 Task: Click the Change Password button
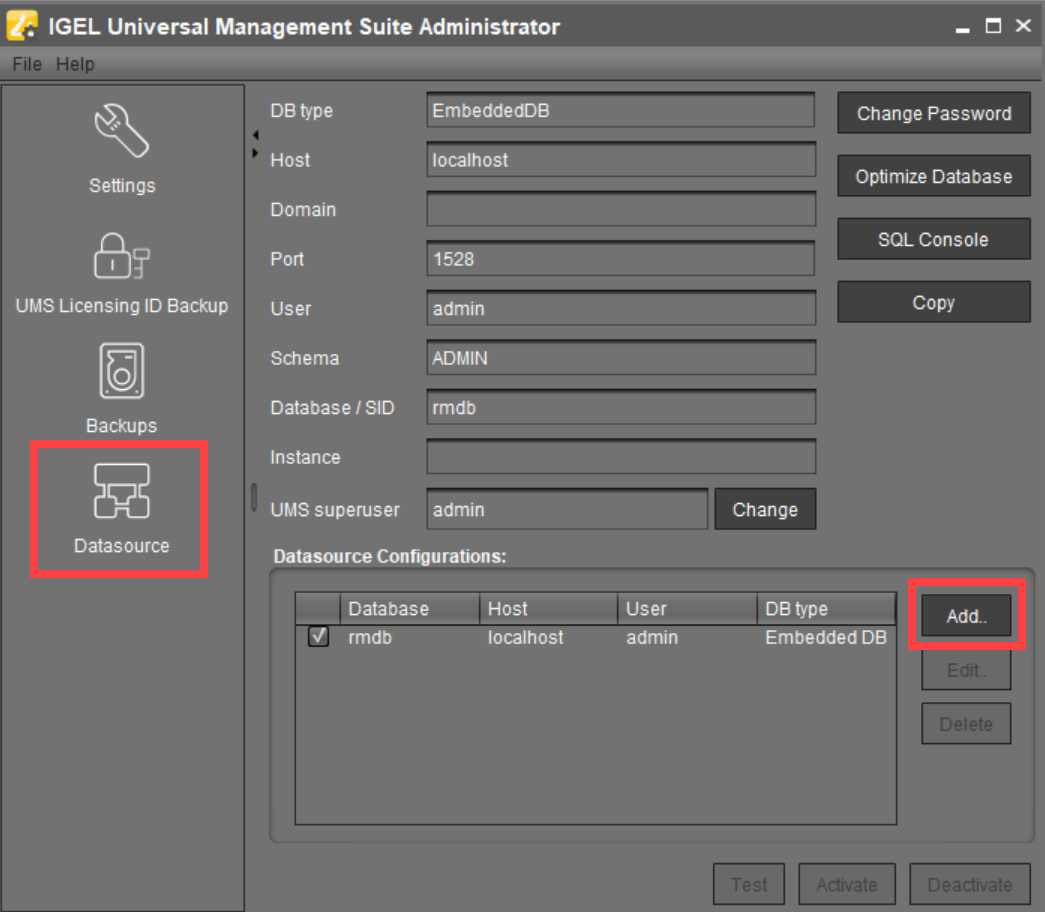(x=933, y=113)
